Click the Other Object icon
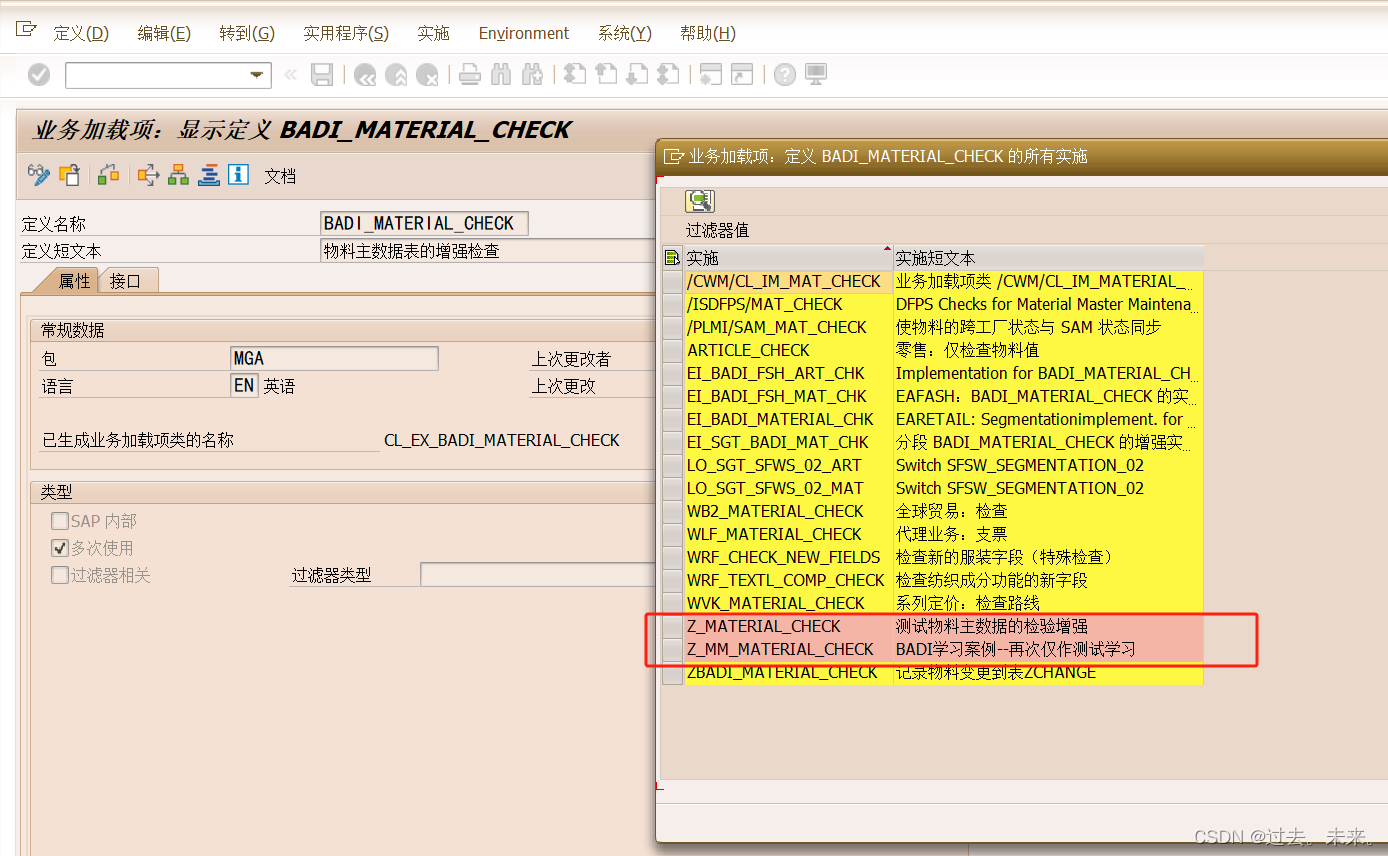 click(x=69, y=175)
